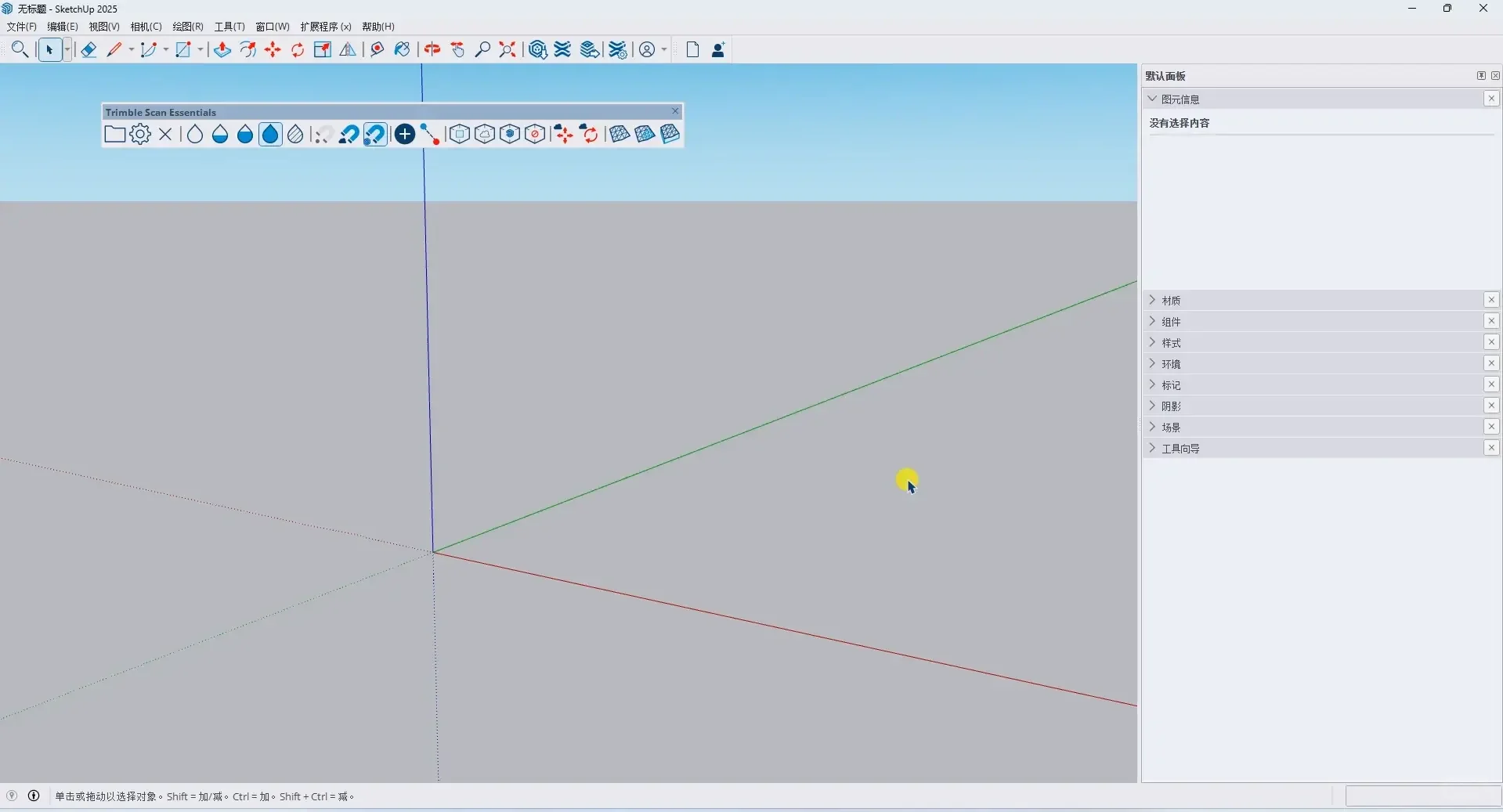Select the Move tool with red arrows
Screen dimensions: 1503x812
click(x=273, y=50)
